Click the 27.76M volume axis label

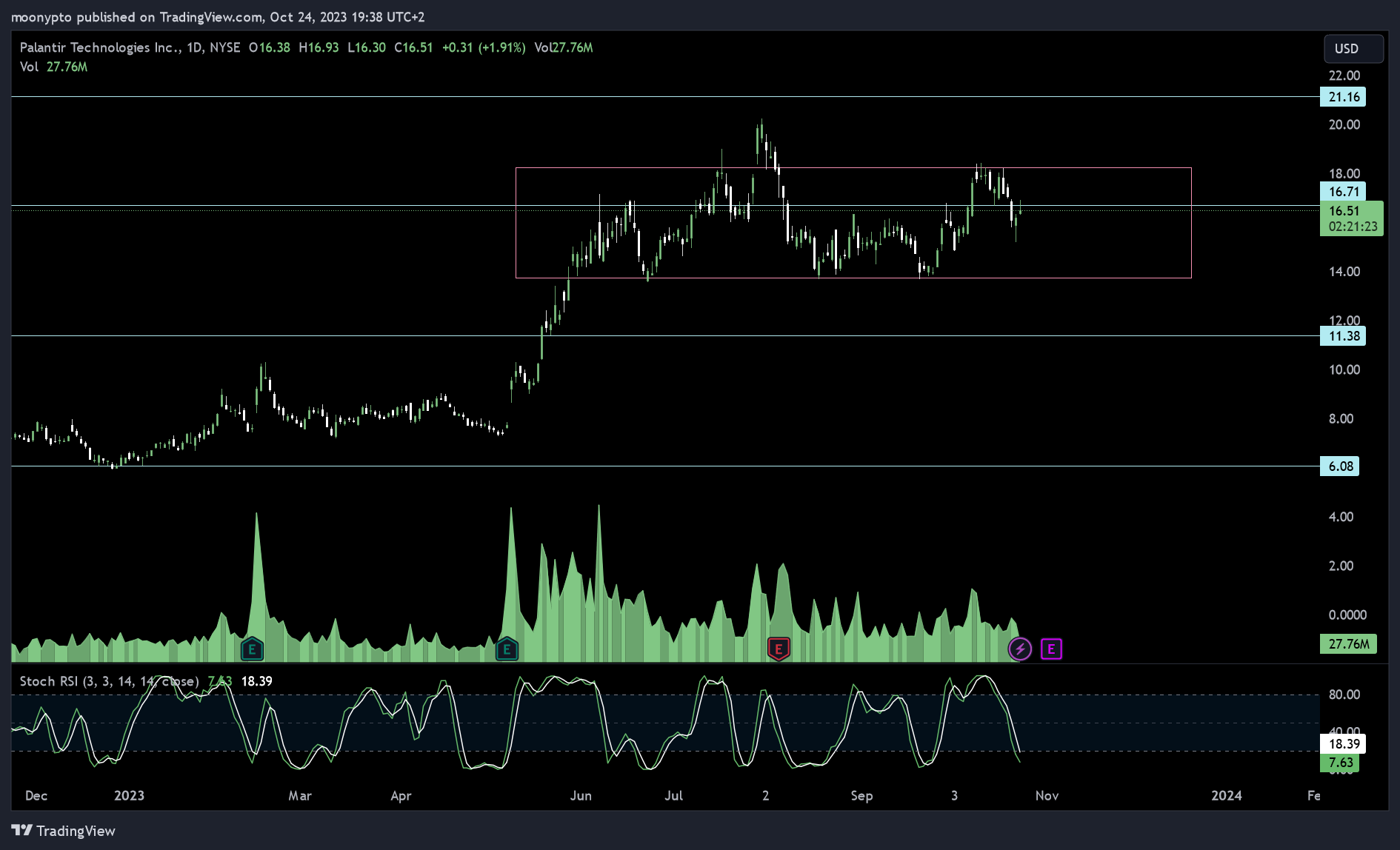pyautogui.click(x=1348, y=644)
